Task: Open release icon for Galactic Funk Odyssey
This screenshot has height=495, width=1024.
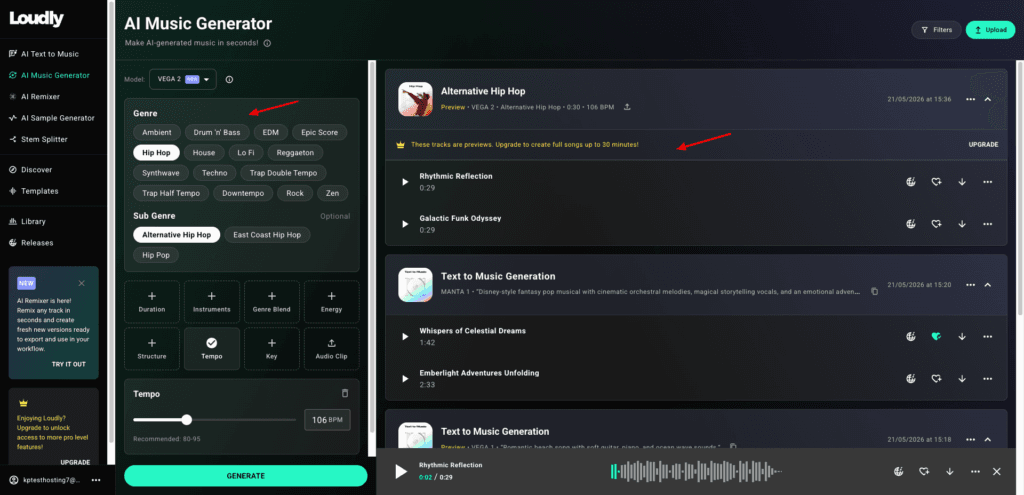Action: [911, 224]
